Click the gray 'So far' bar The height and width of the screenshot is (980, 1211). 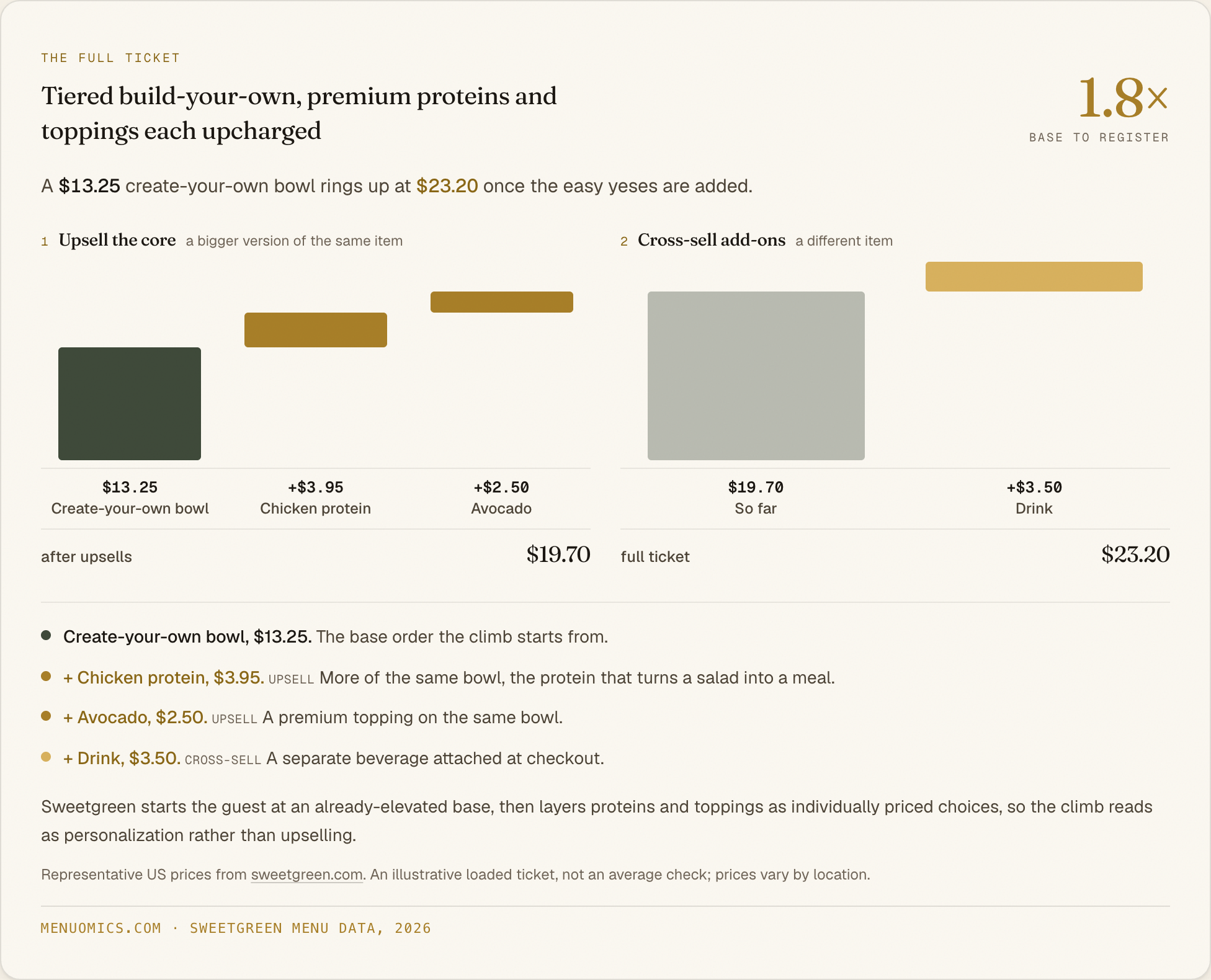coord(756,376)
